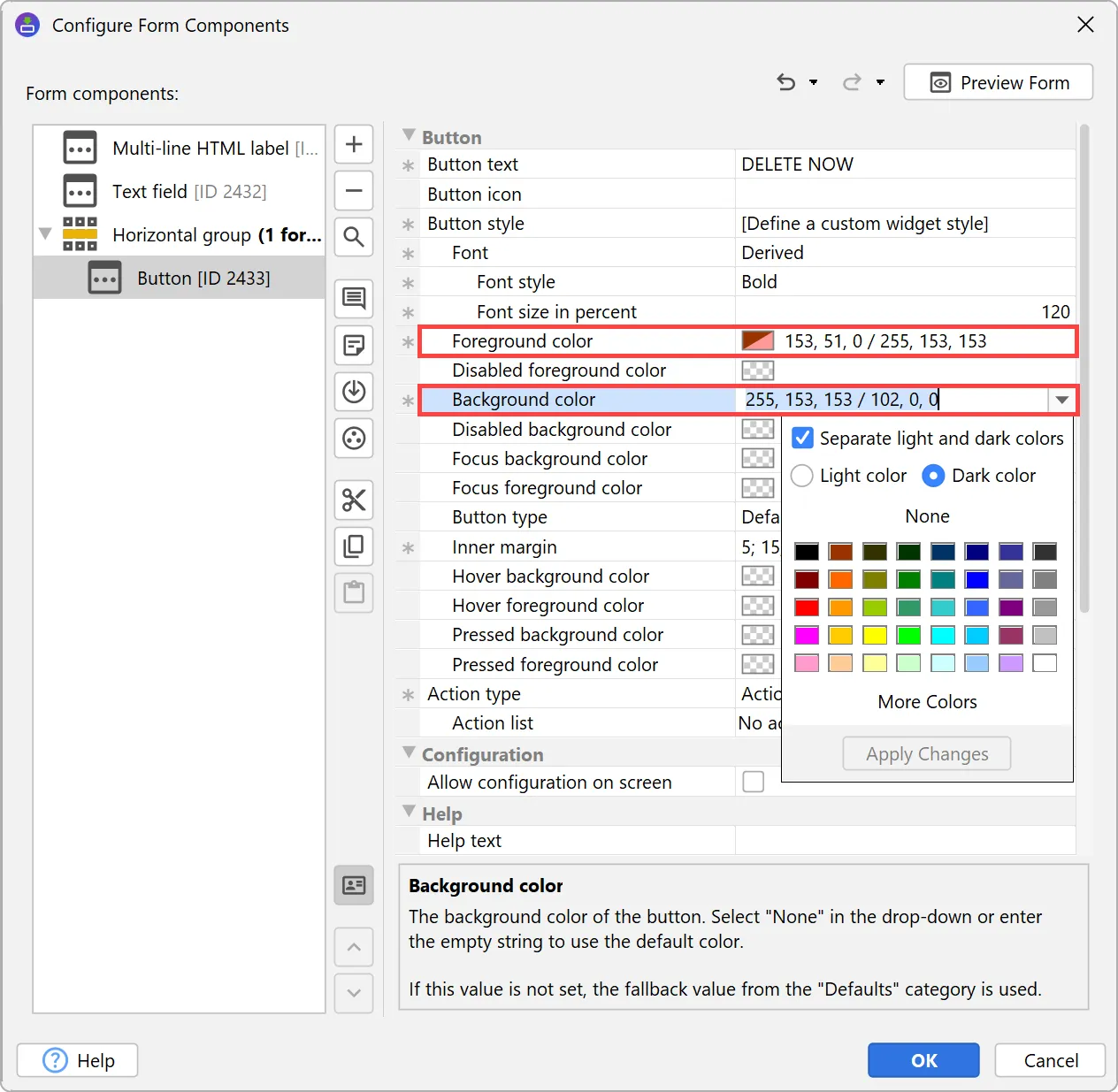The width and height of the screenshot is (1118, 1092).
Task: Uncheck Separate light and dark colors
Action: pyautogui.click(x=801, y=438)
